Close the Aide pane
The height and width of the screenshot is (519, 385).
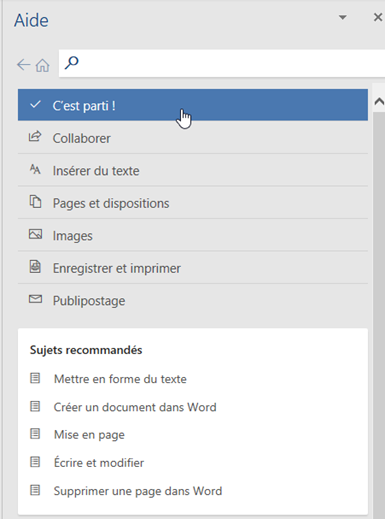(378, 17)
